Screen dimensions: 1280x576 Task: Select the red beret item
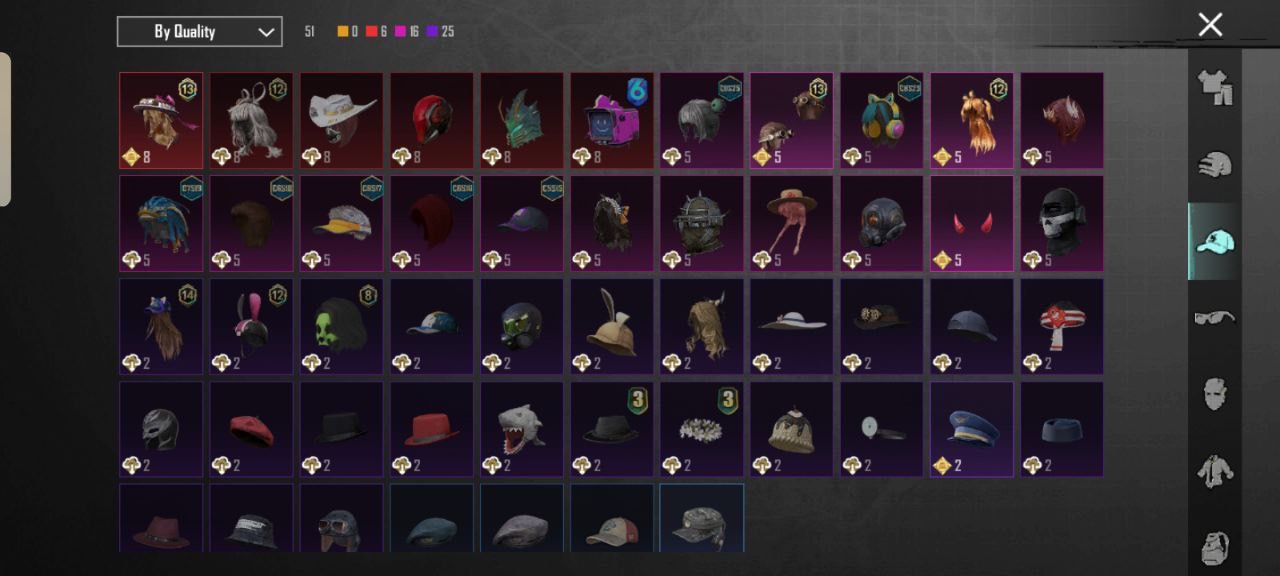pyautogui.click(x=251, y=429)
